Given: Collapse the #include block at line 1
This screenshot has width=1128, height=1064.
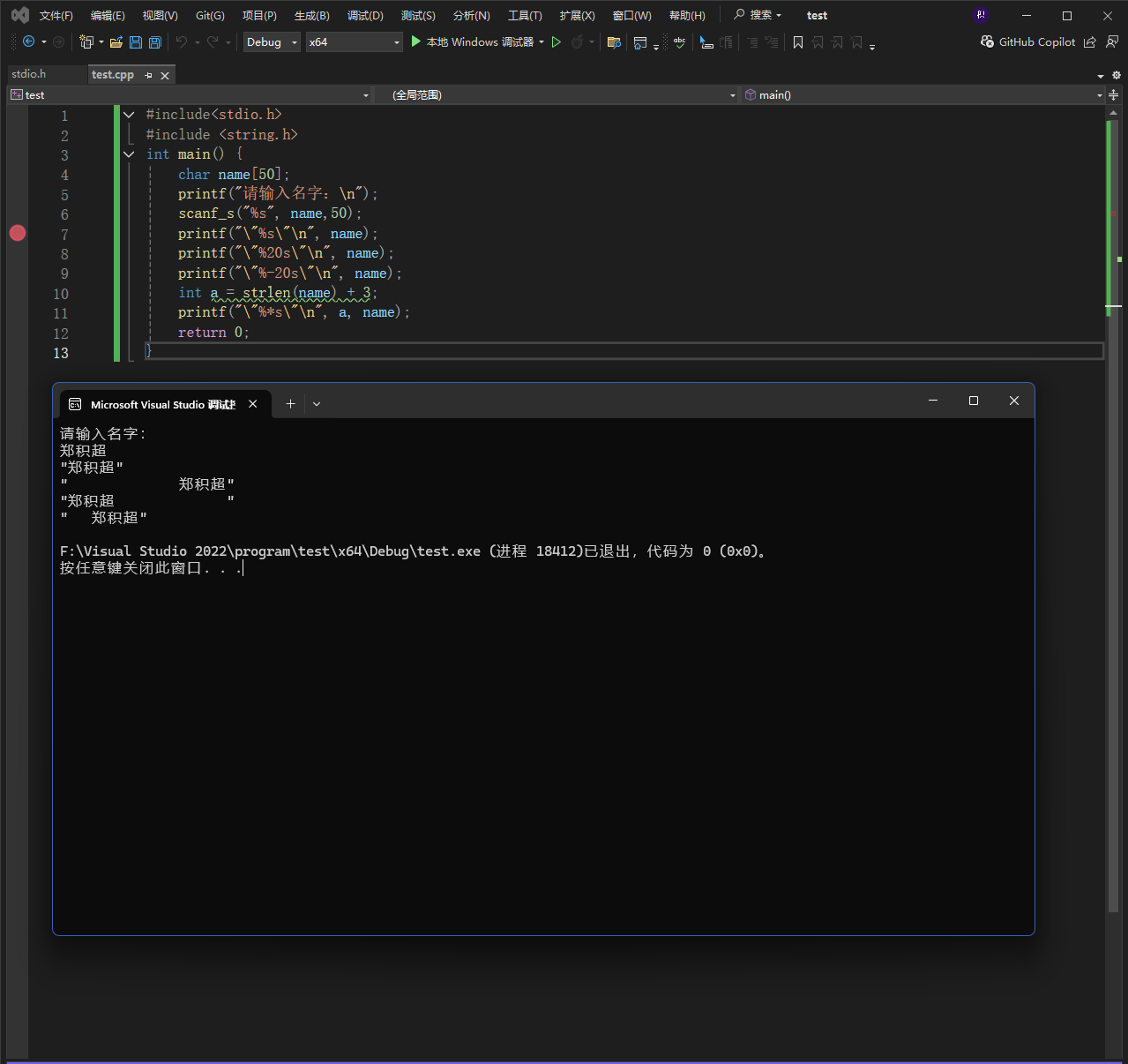Looking at the screenshot, I should tap(129, 115).
